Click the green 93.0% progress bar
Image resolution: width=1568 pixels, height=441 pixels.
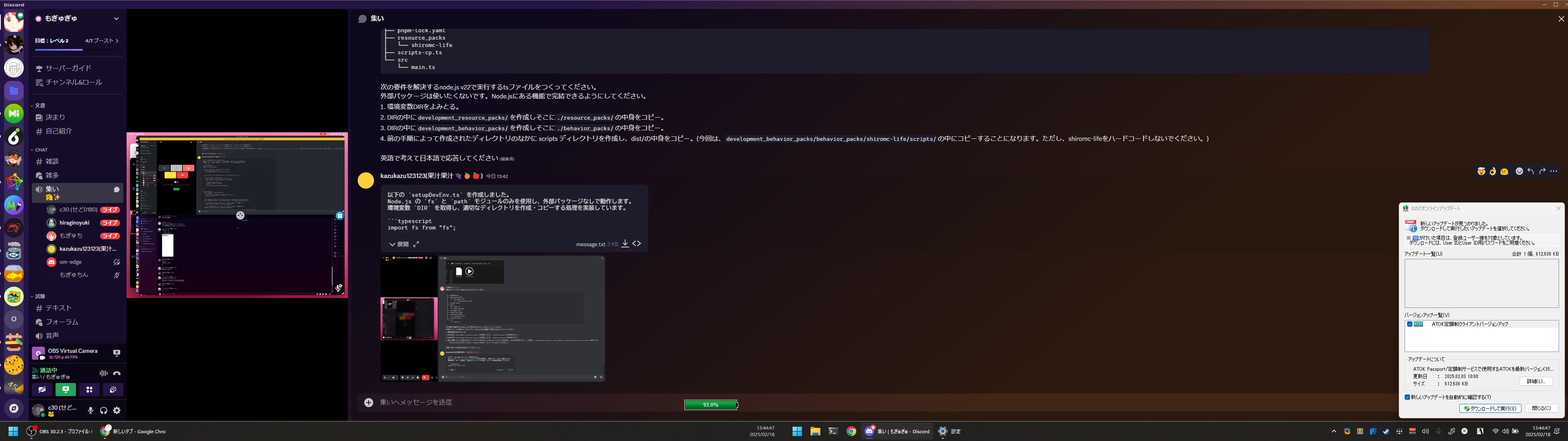pyautogui.click(x=710, y=405)
